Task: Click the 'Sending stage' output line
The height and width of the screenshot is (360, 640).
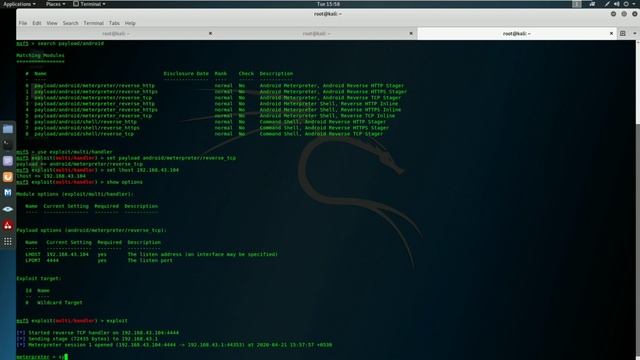Action: (x=87, y=339)
